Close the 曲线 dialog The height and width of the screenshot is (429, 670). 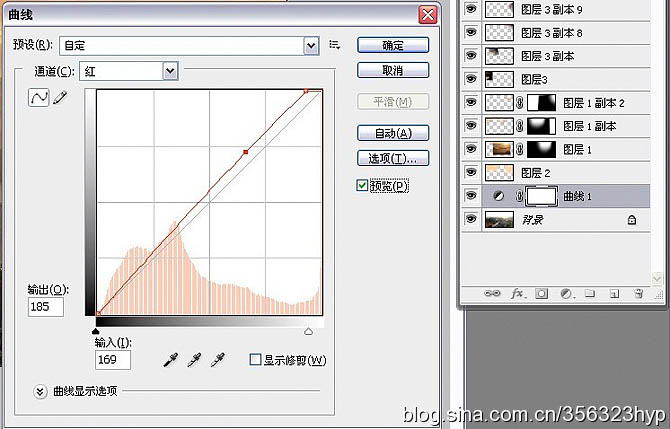coord(428,15)
